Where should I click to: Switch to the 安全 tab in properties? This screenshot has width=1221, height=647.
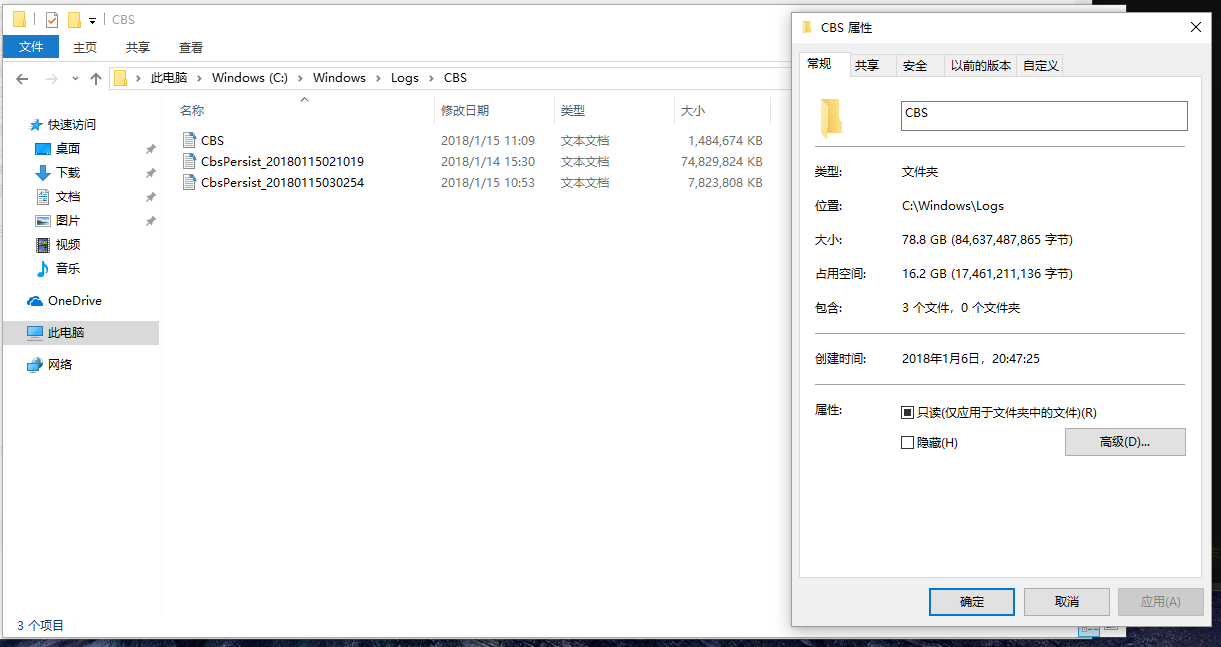[915, 64]
